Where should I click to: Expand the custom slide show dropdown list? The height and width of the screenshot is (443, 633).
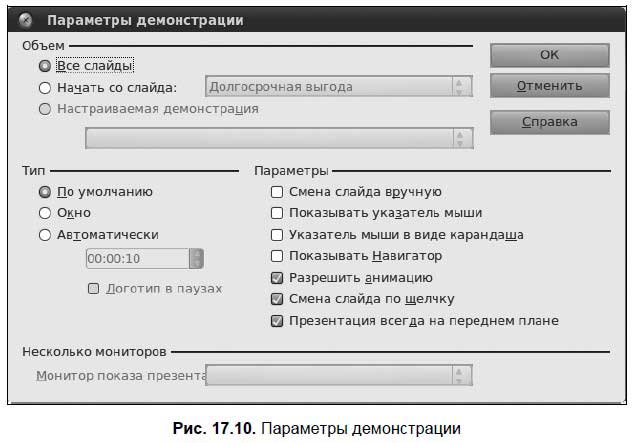(280, 137)
